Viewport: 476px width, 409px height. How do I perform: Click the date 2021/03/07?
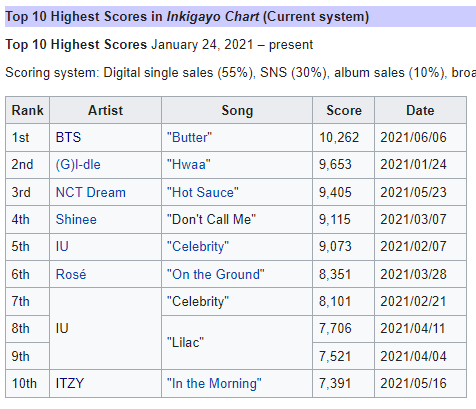tap(413, 219)
